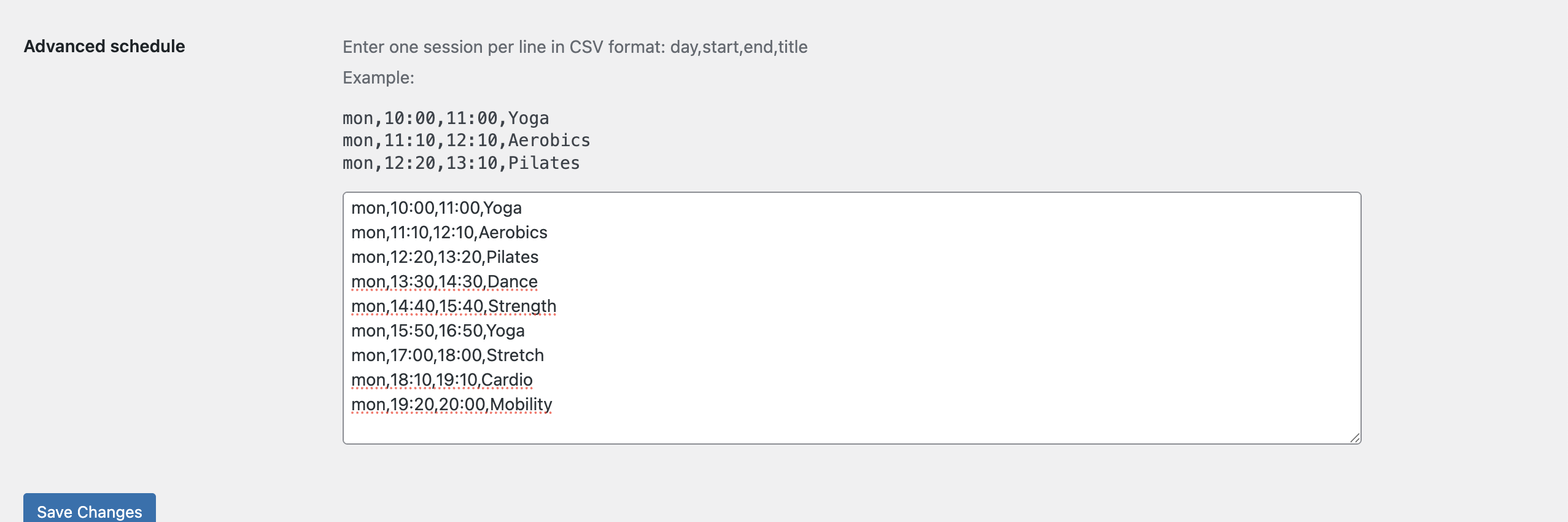
Task: Click the 15:50,16:50 Yoga line in the textarea
Action: (438, 331)
